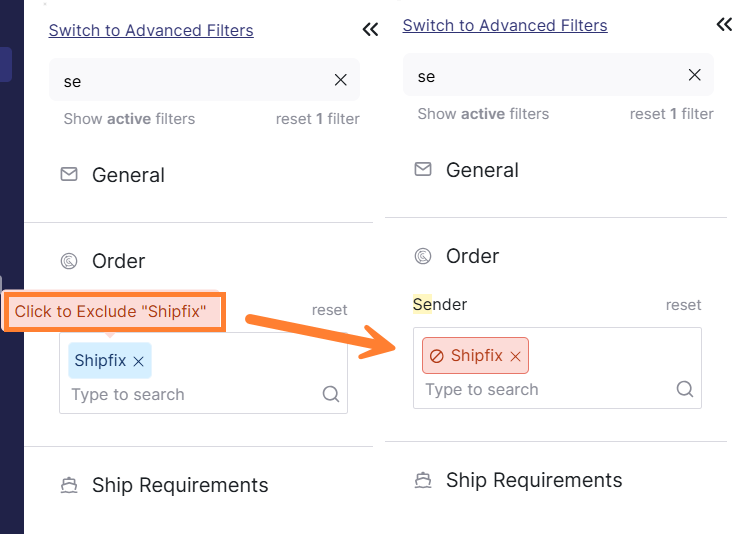The width and height of the screenshot is (737, 534).
Task: Click magnifier icon in right Sender box
Action: click(685, 389)
